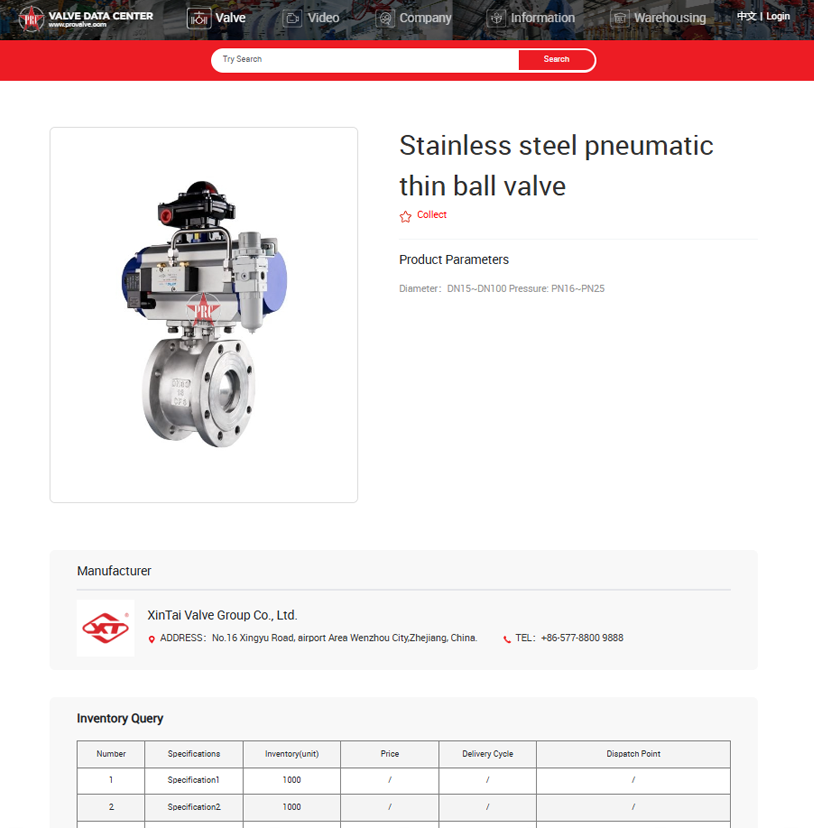This screenshot has width=814, height=828.
Task: Click the Warehousing icon in navigation
Action: (619, 18)
